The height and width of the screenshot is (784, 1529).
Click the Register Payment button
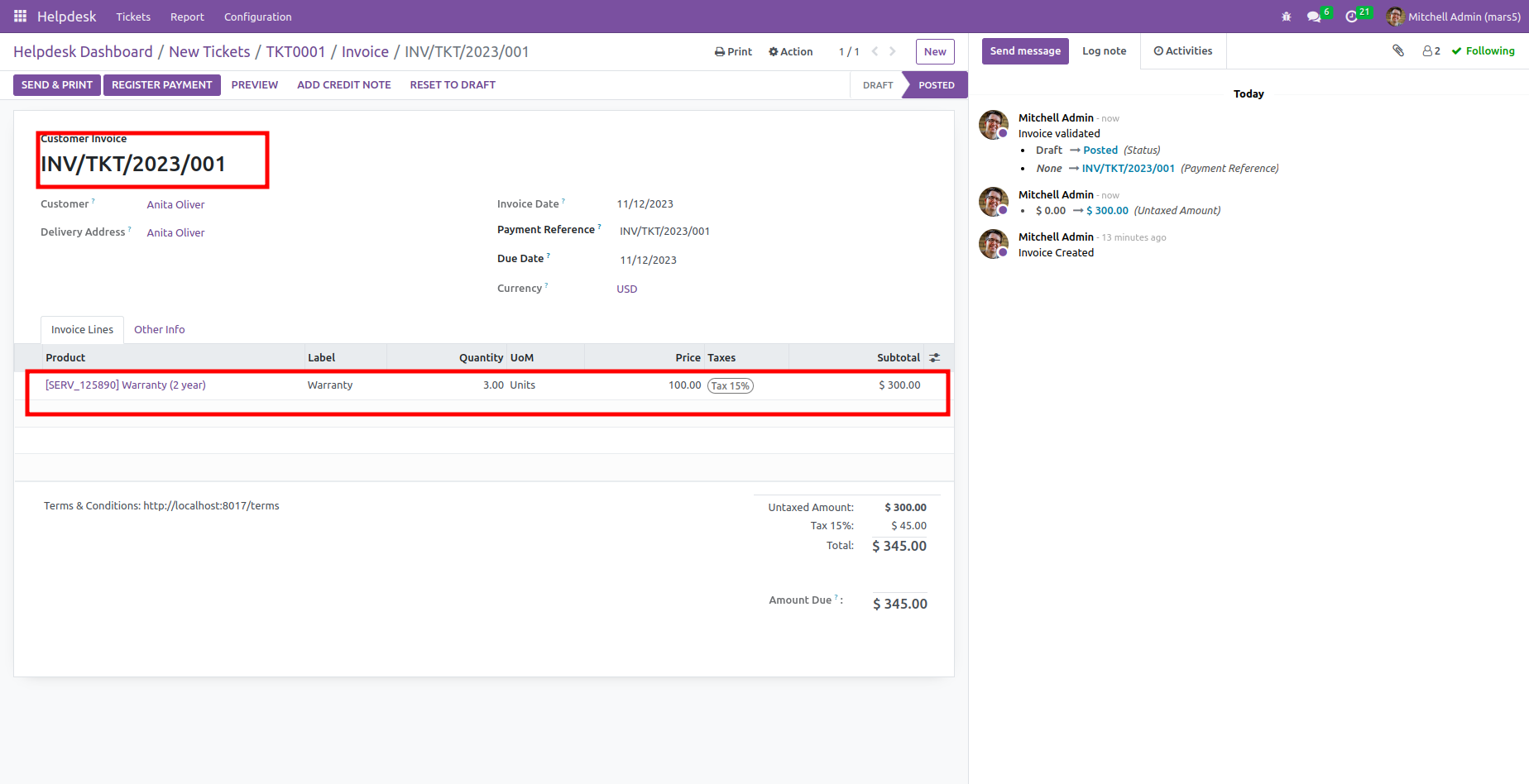[x=161, y=85]
